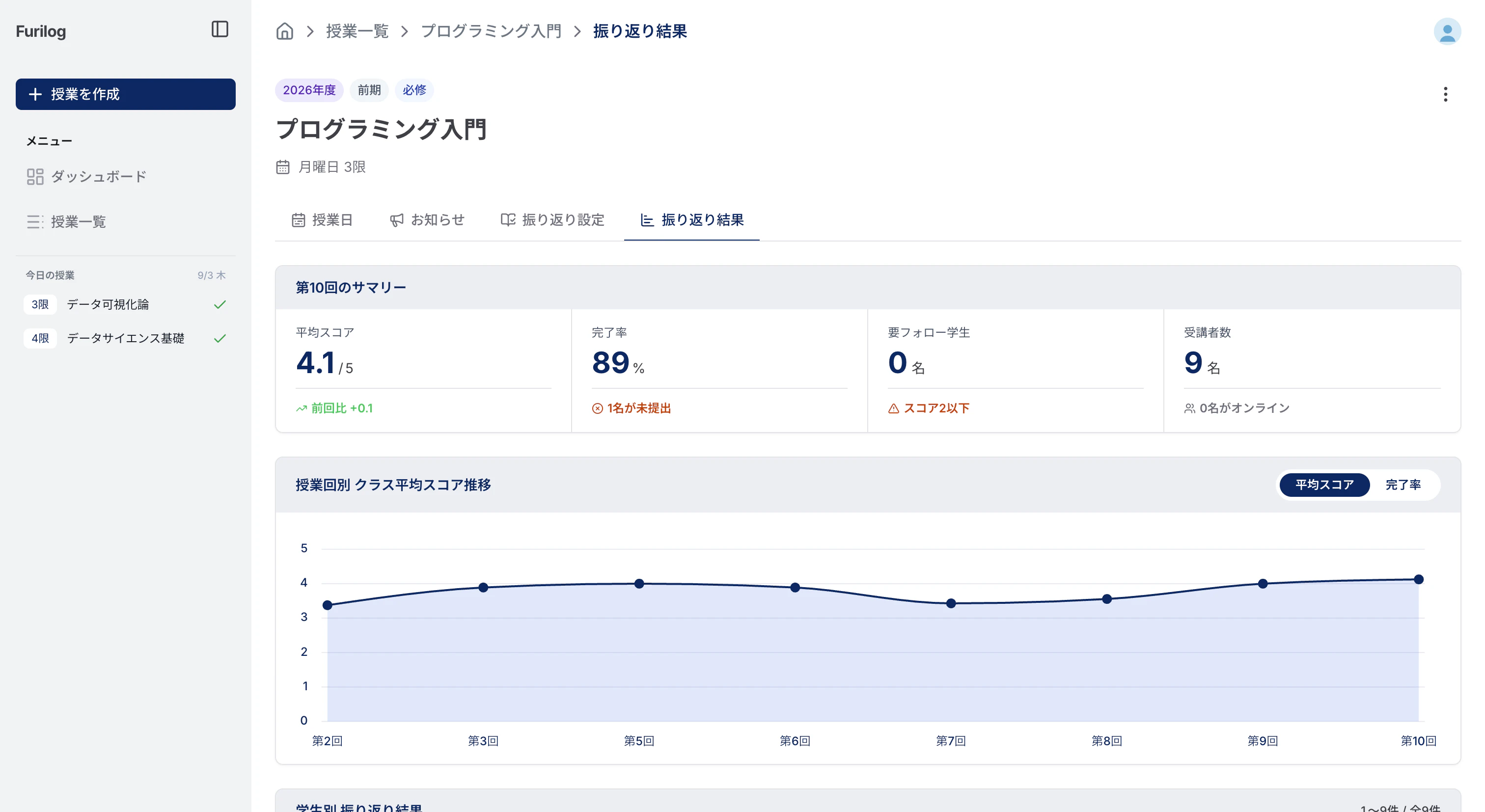Open the three-dot options menu
Viewport: 1485px width, 812px height.
coord(1445,95)
